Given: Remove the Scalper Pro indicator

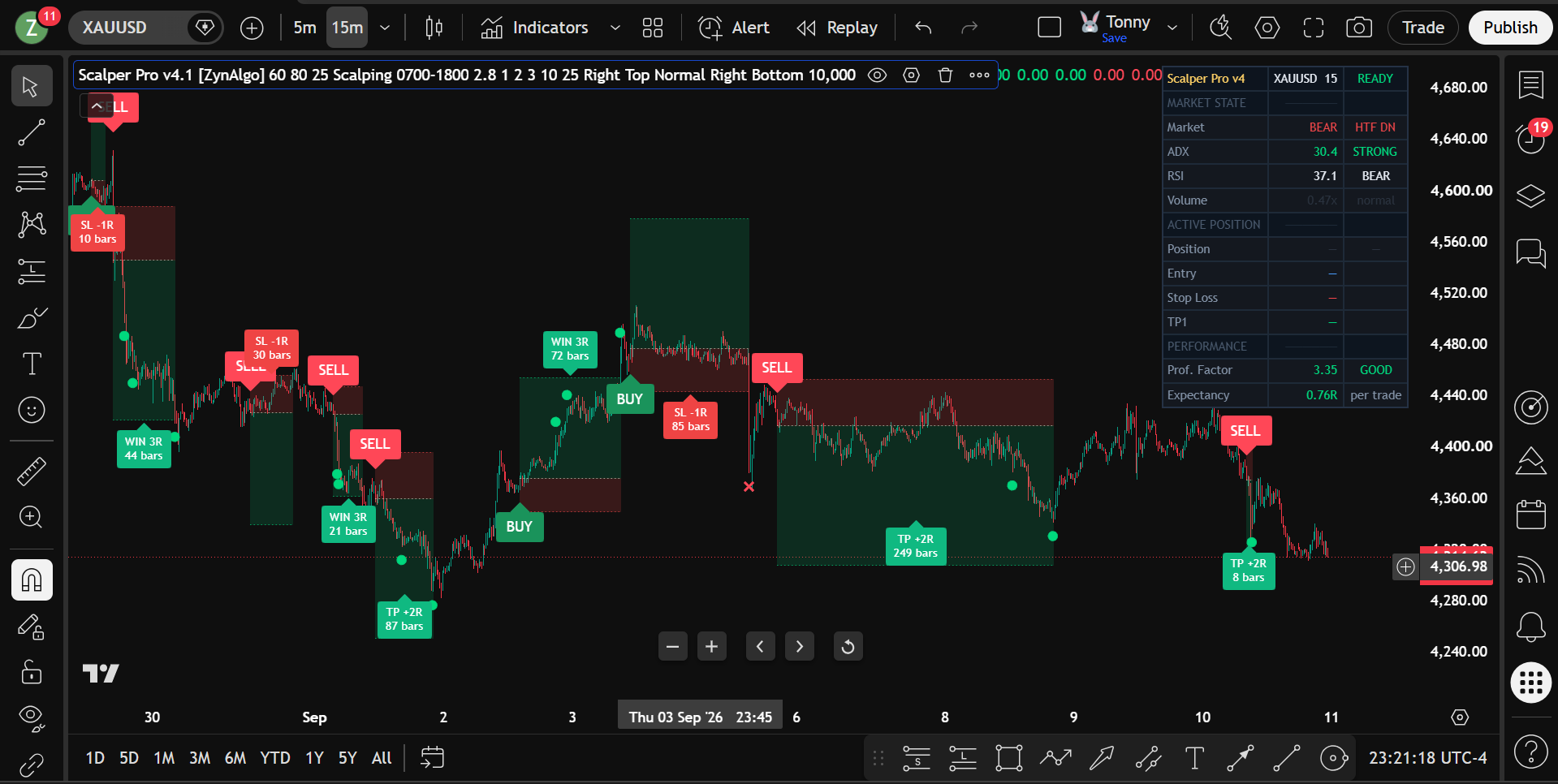Looking at the screenshot, I should [x=945, y=75].
